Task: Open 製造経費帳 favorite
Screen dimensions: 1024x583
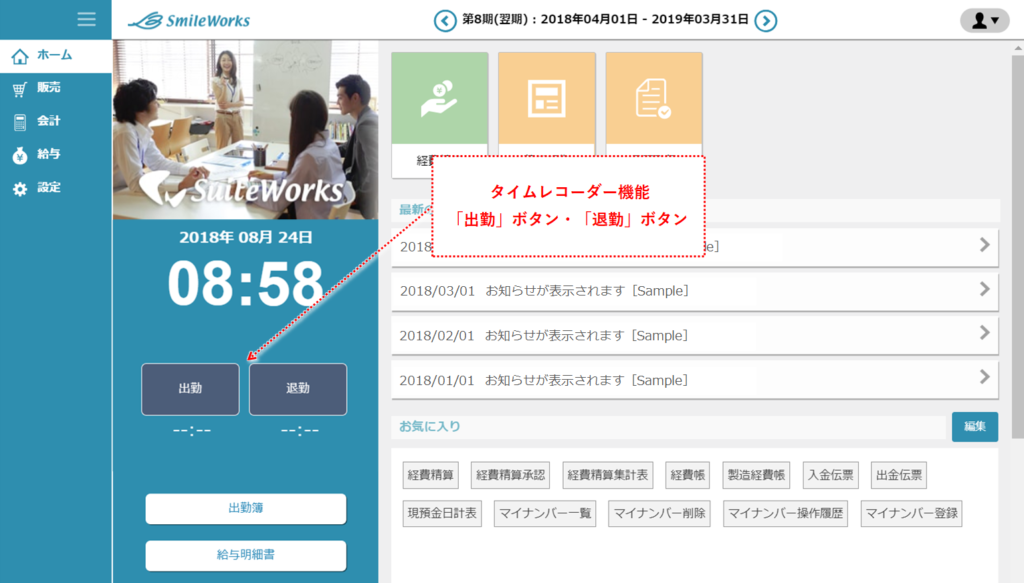Action: [756, 475]
